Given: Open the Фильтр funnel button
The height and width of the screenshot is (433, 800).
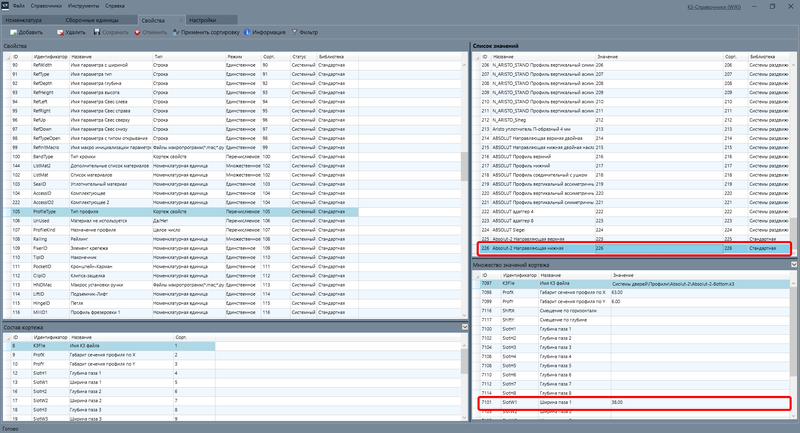Looking at the screenshot, I should tap(305, 32).
